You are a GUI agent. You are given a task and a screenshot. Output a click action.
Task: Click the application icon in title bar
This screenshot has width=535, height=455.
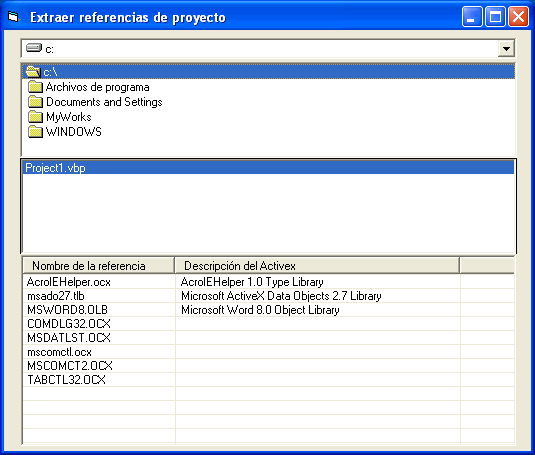13,16
